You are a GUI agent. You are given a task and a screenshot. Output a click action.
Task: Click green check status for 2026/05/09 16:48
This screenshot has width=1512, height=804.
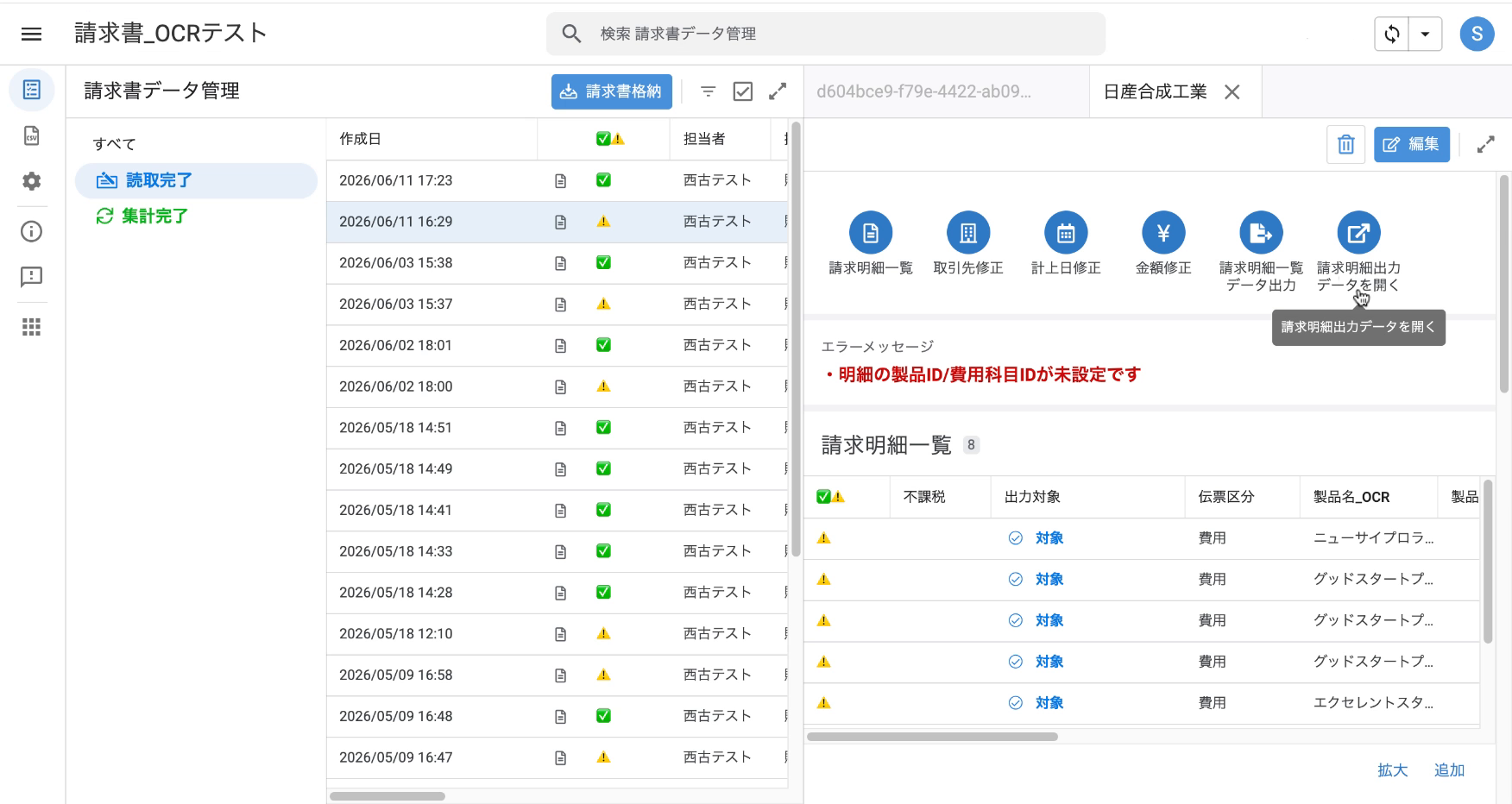click(x=603, y=715)
